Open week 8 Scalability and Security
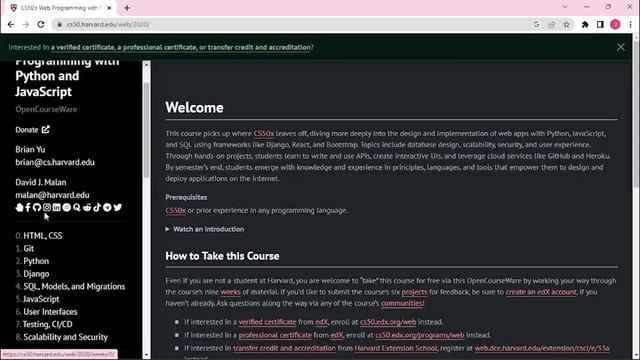The height and width of the screenshot is (360, 640). (65, 337)
